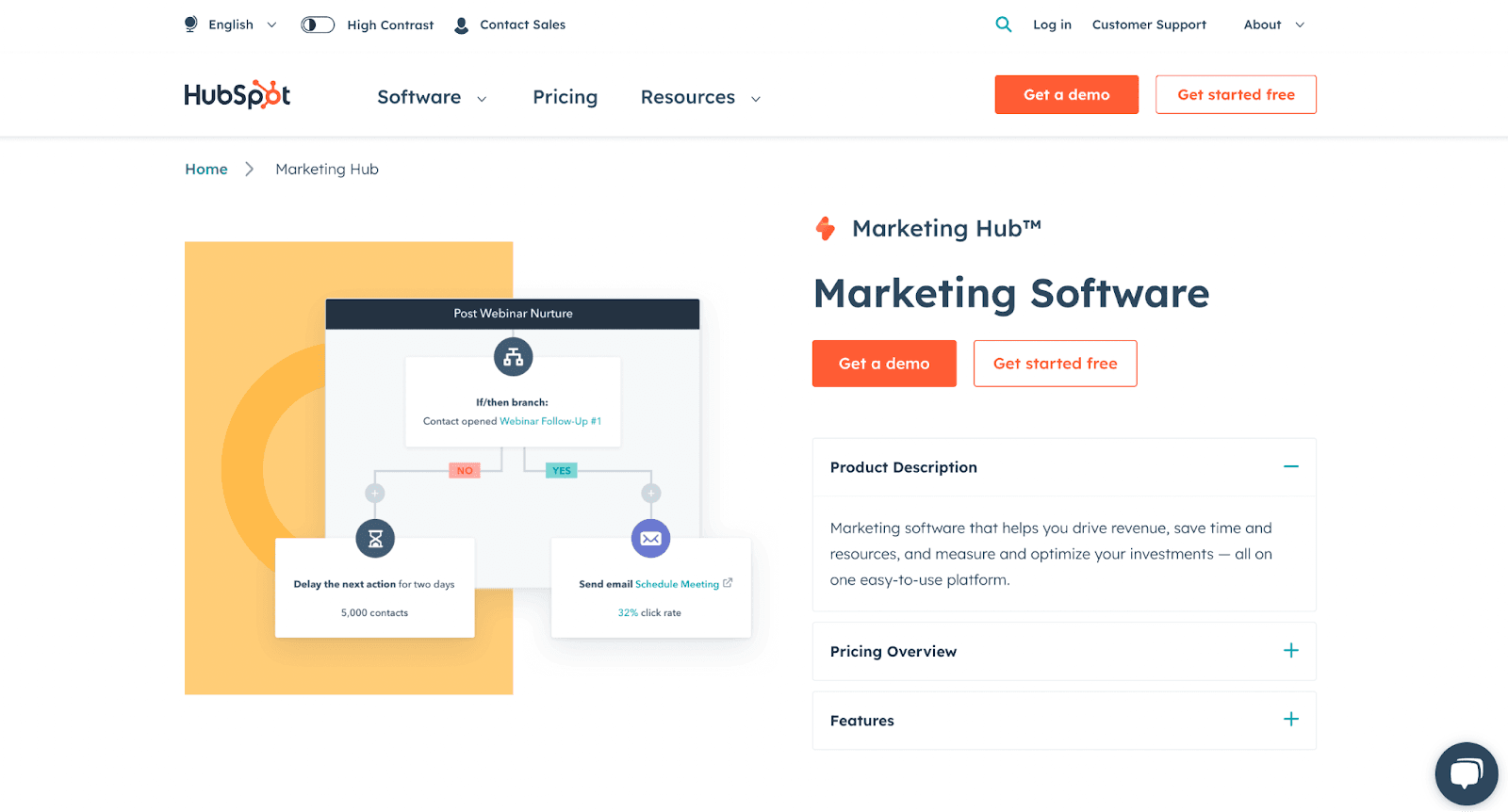This screenshot has height=812, width=1508.
Task: Click the plus node under NO branch
Action: point(375,494)
